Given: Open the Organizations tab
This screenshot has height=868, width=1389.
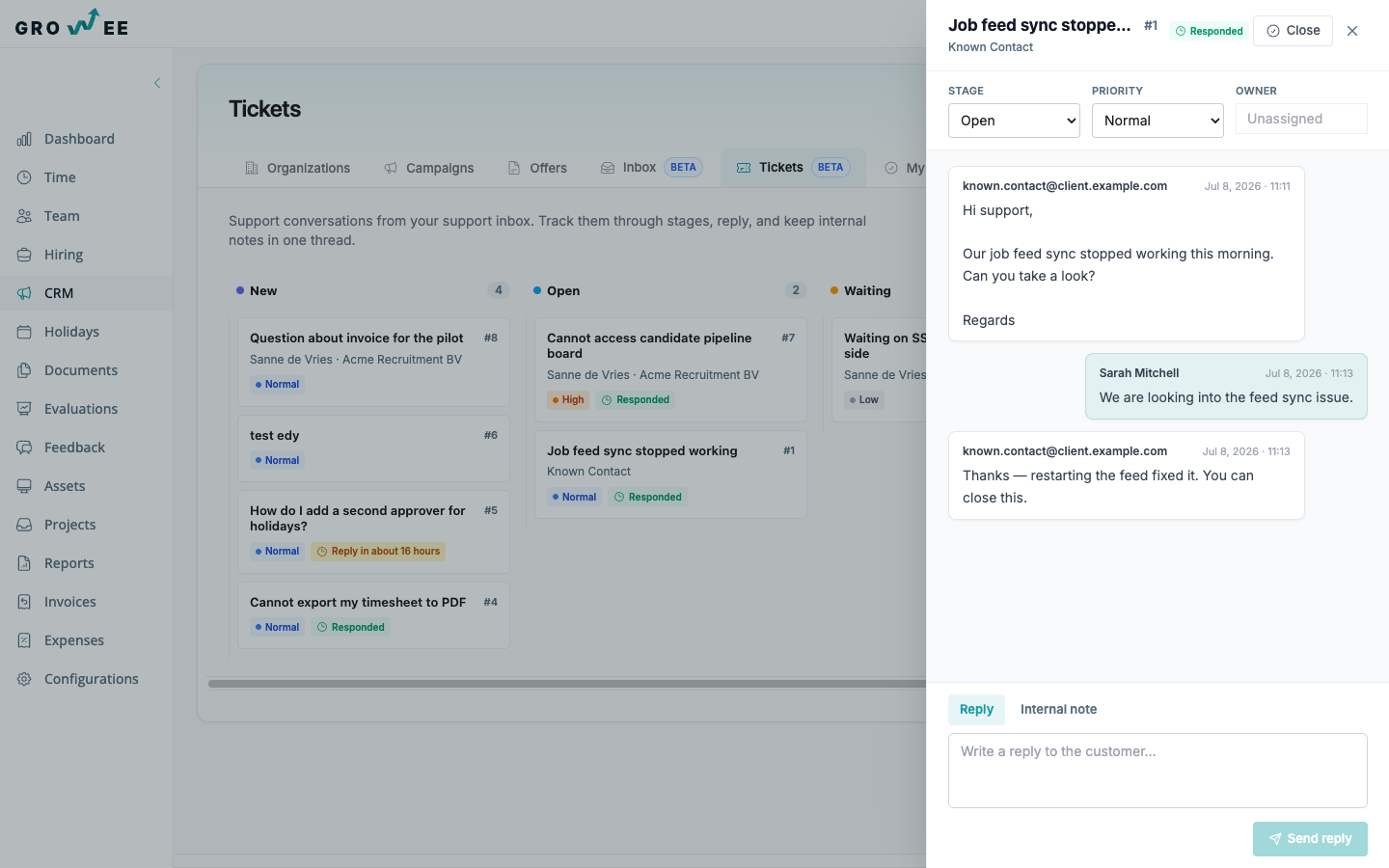Looking at the screenshot, I should coord(298,168).
